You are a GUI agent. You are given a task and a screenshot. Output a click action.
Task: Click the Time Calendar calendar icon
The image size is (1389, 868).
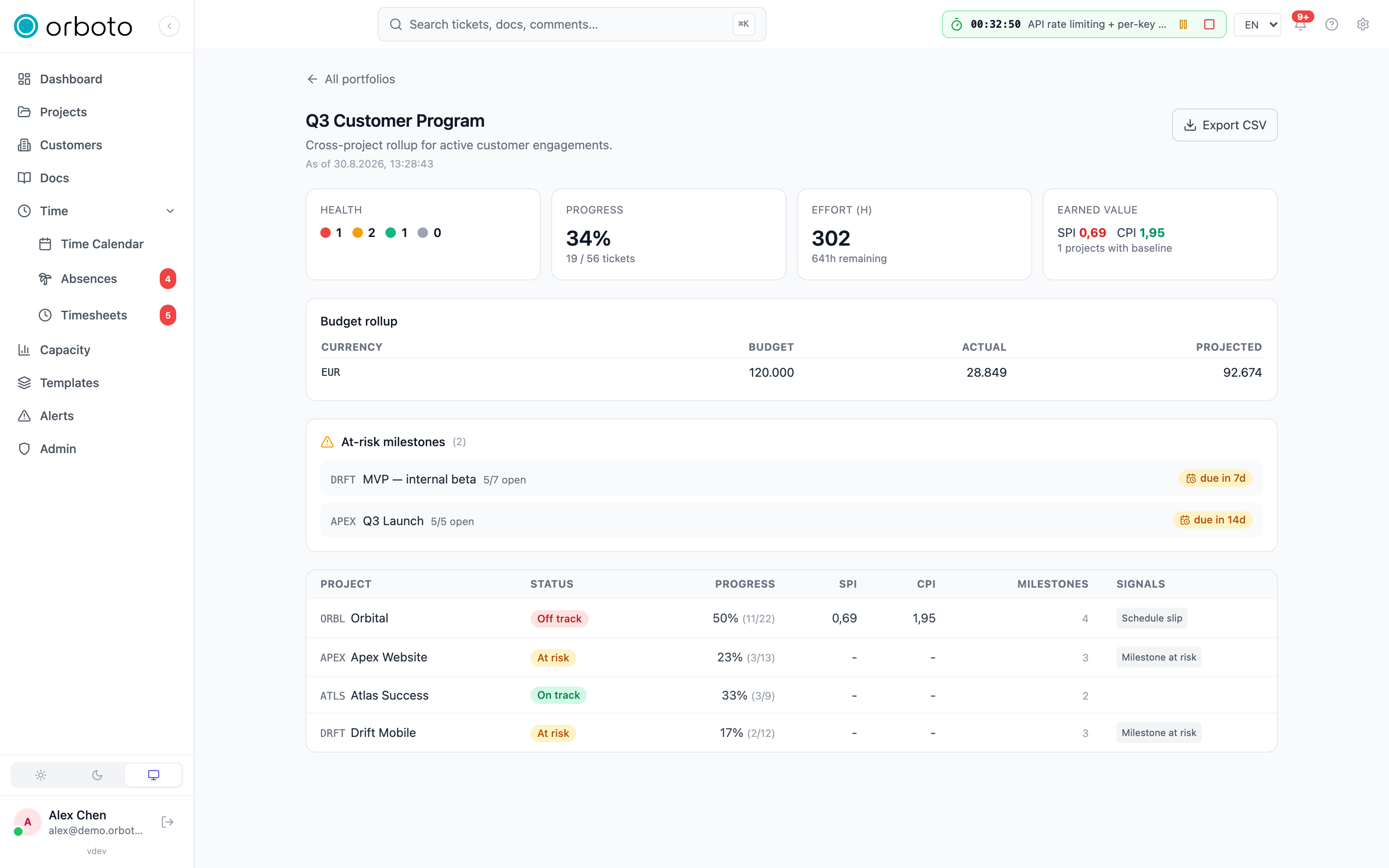[x=45, y=244]
